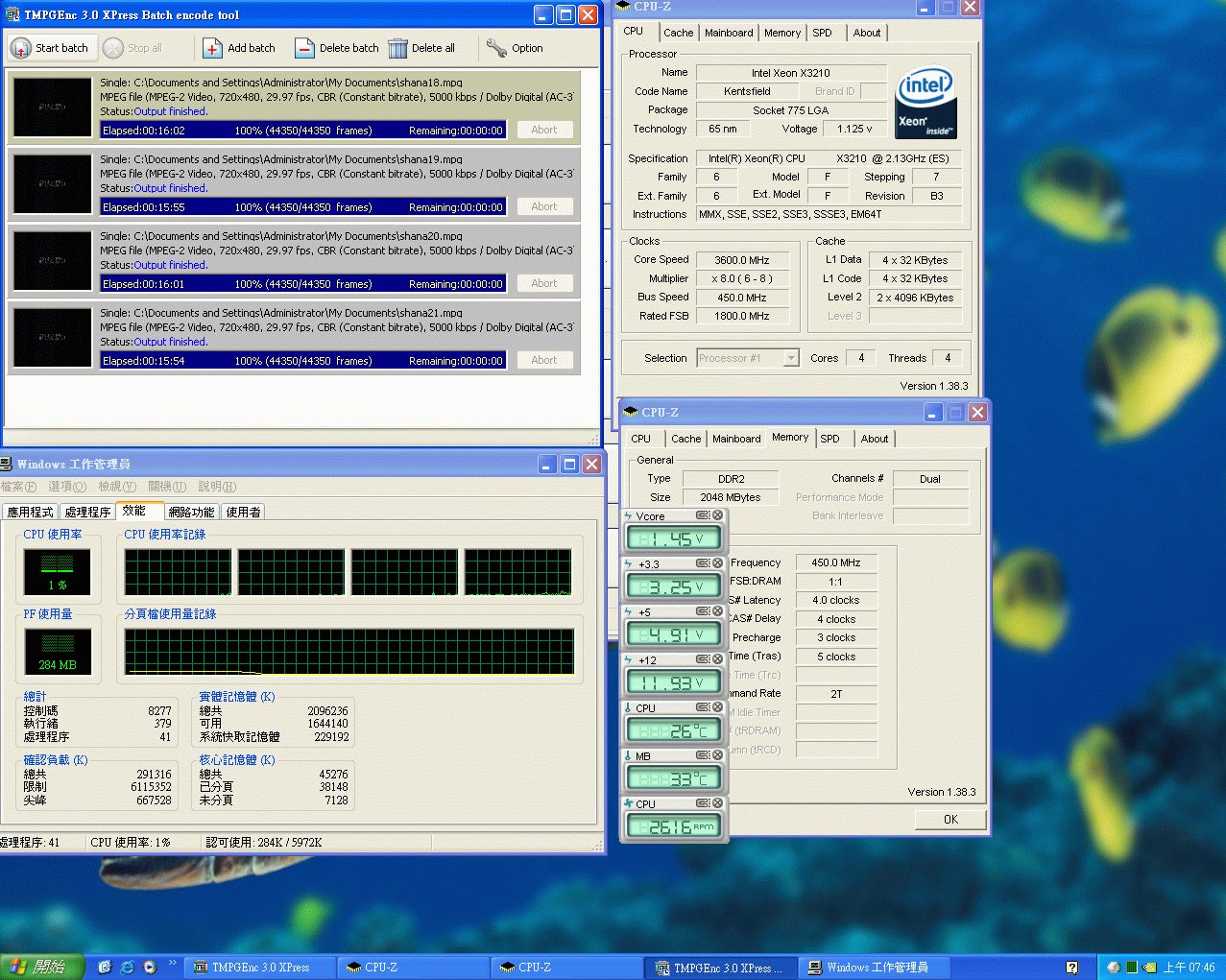
Task: Open settings icon on the Vcore sensor widget
Action: (x=703, y=515)
